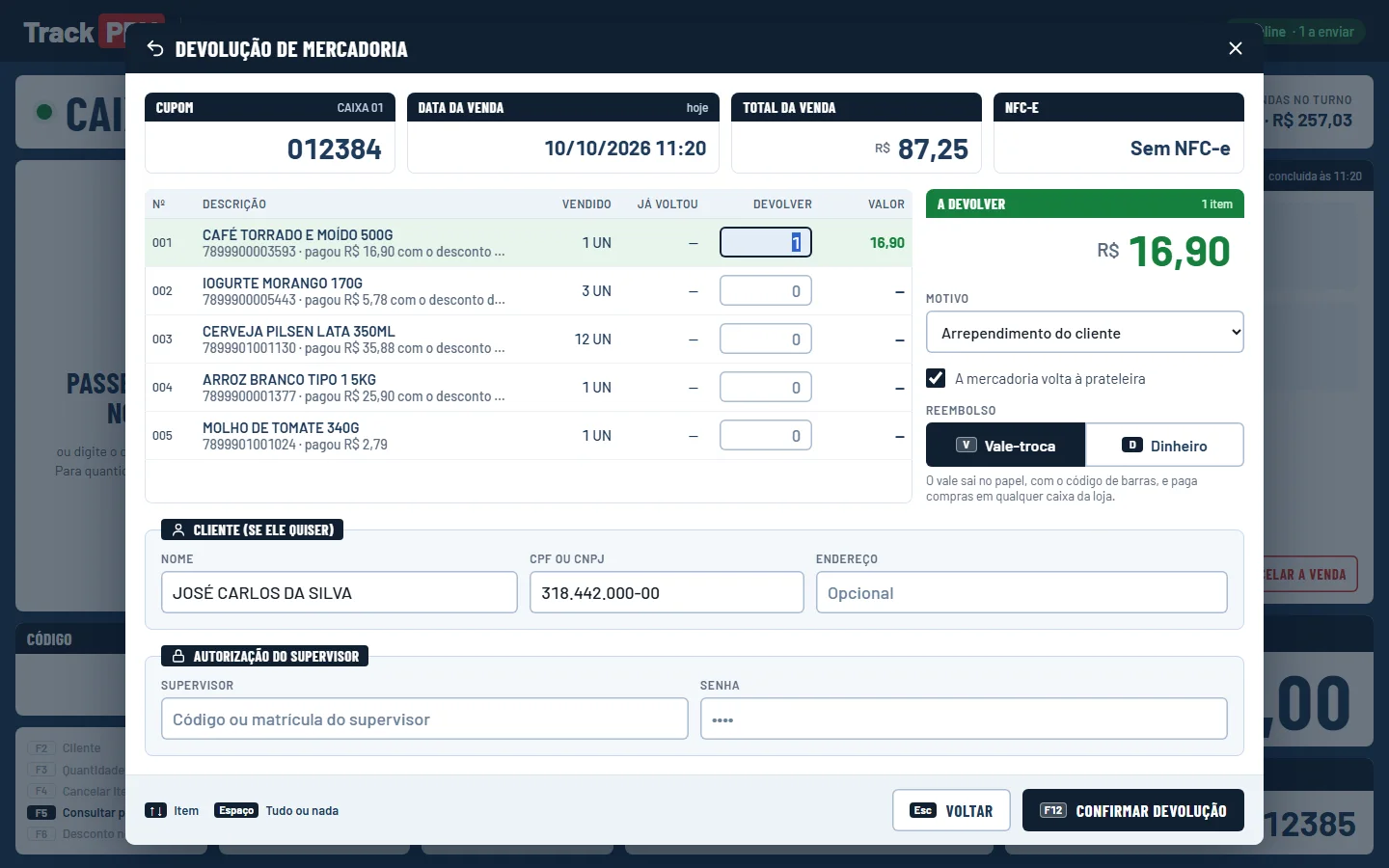Screen dimensions: 1389x868
Task: Click the DESCRIÇÃO column header
Action: tap(234, 204)
